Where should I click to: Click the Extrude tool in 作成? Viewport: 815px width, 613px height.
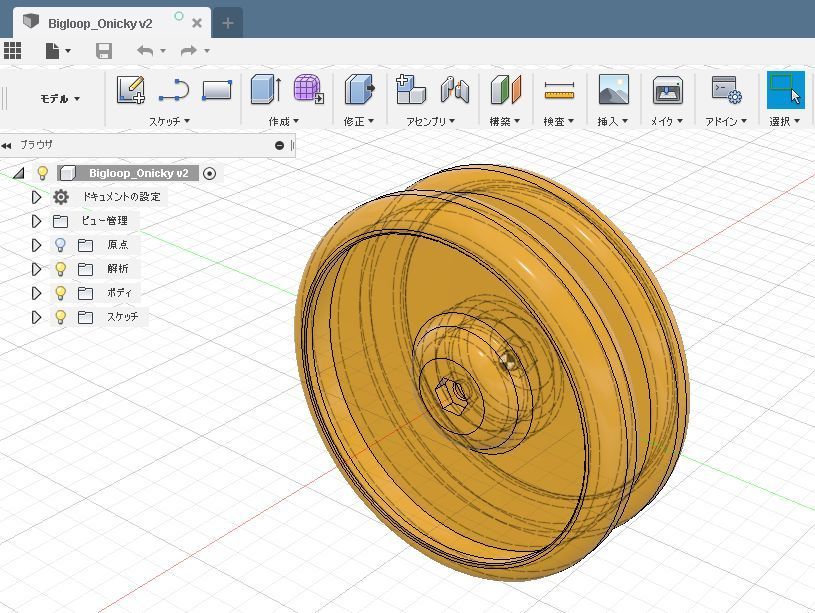265,90
